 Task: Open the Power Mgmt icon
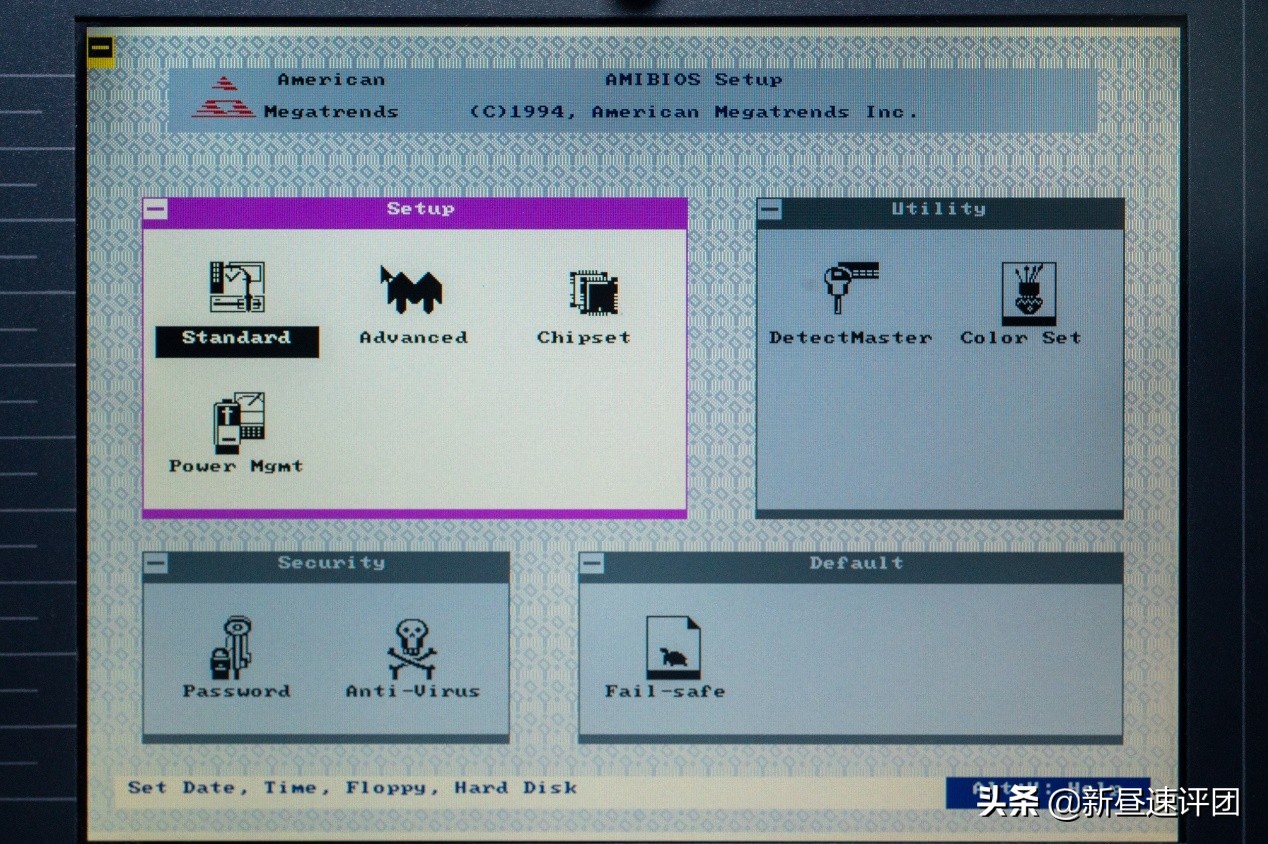pos(238,422)
